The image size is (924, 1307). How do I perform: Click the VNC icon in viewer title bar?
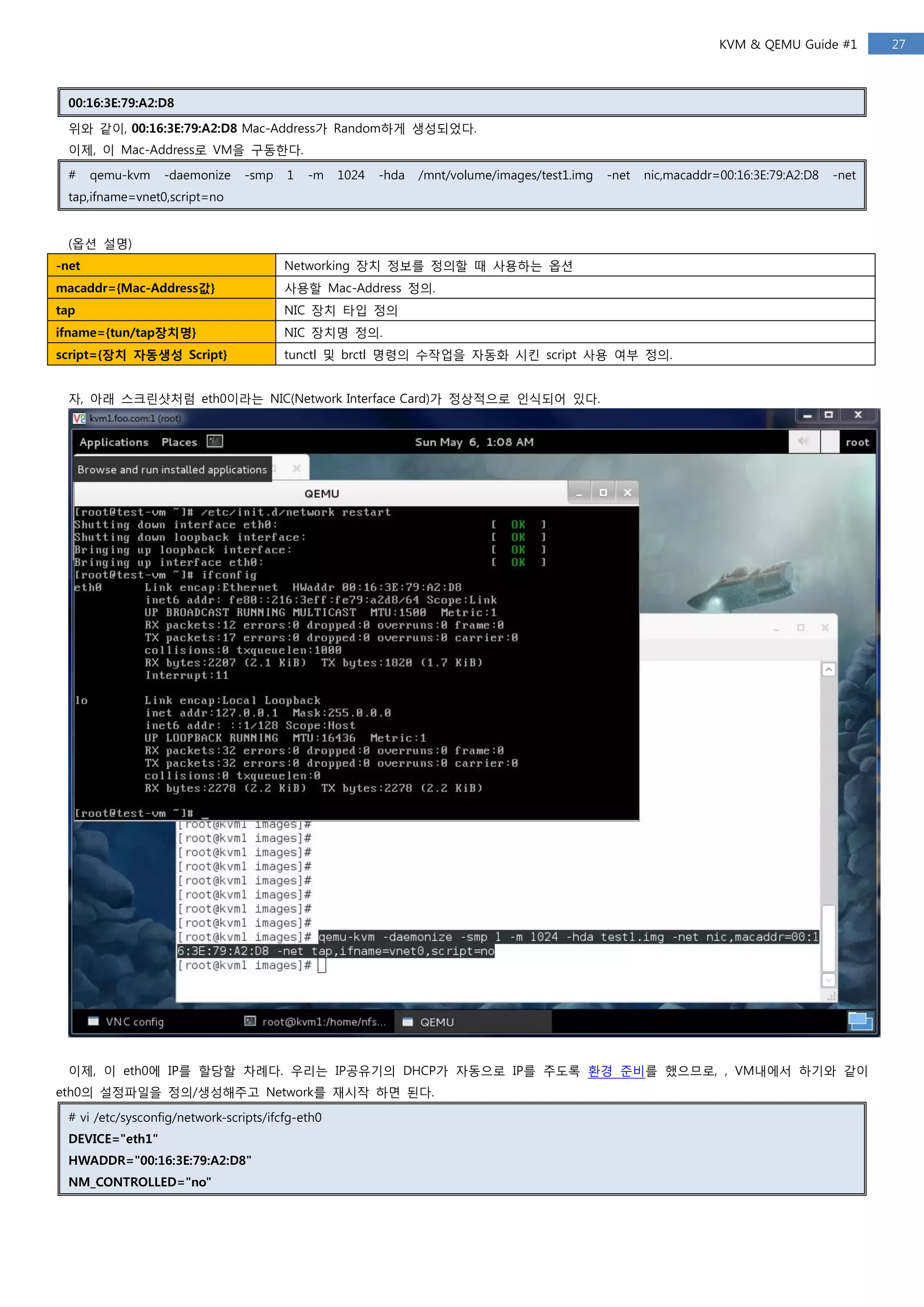pyautogui.click(x=79, y=418)
